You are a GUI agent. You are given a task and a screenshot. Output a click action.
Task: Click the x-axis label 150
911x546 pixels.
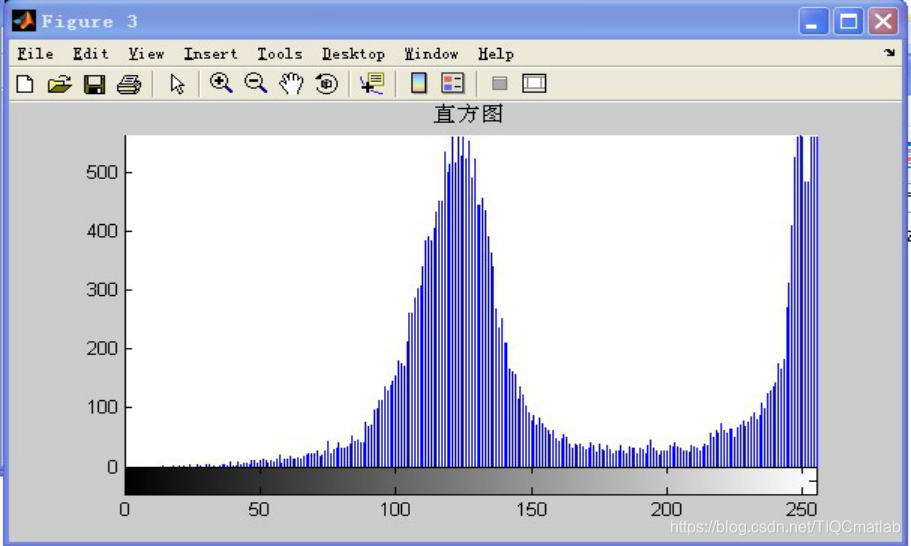532,510
